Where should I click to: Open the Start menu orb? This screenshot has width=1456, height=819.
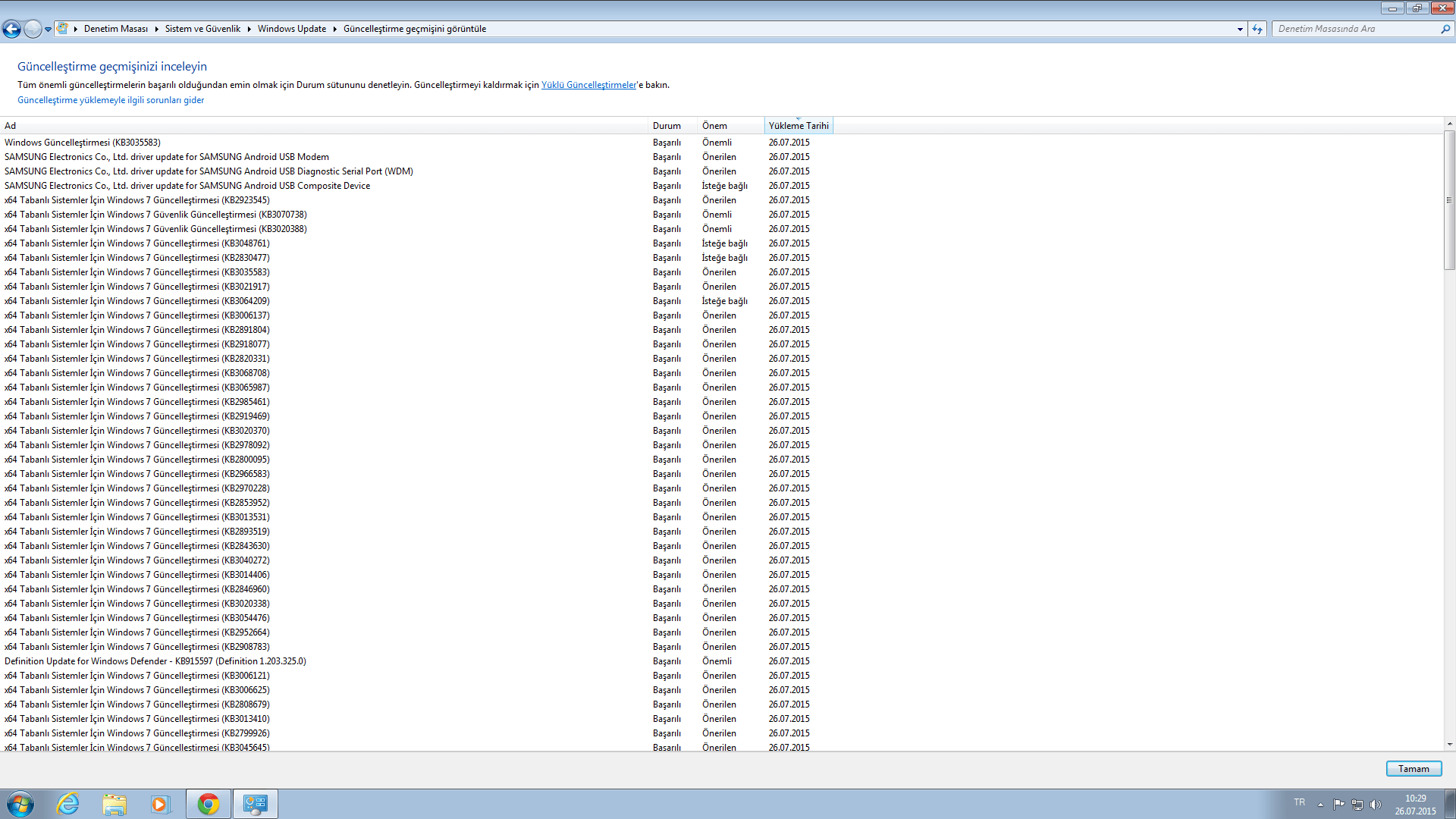(x=20, y=804)
